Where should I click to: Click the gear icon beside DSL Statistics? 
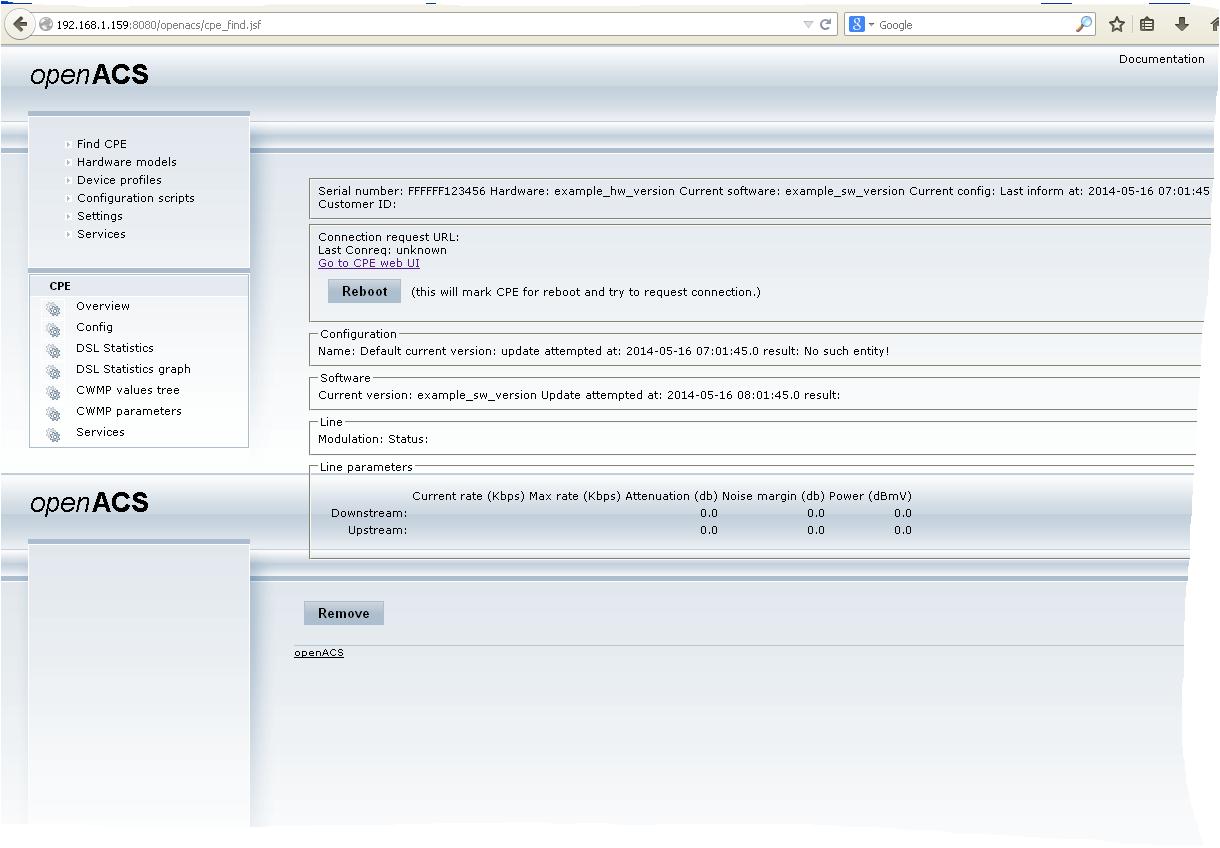[53, 350]
